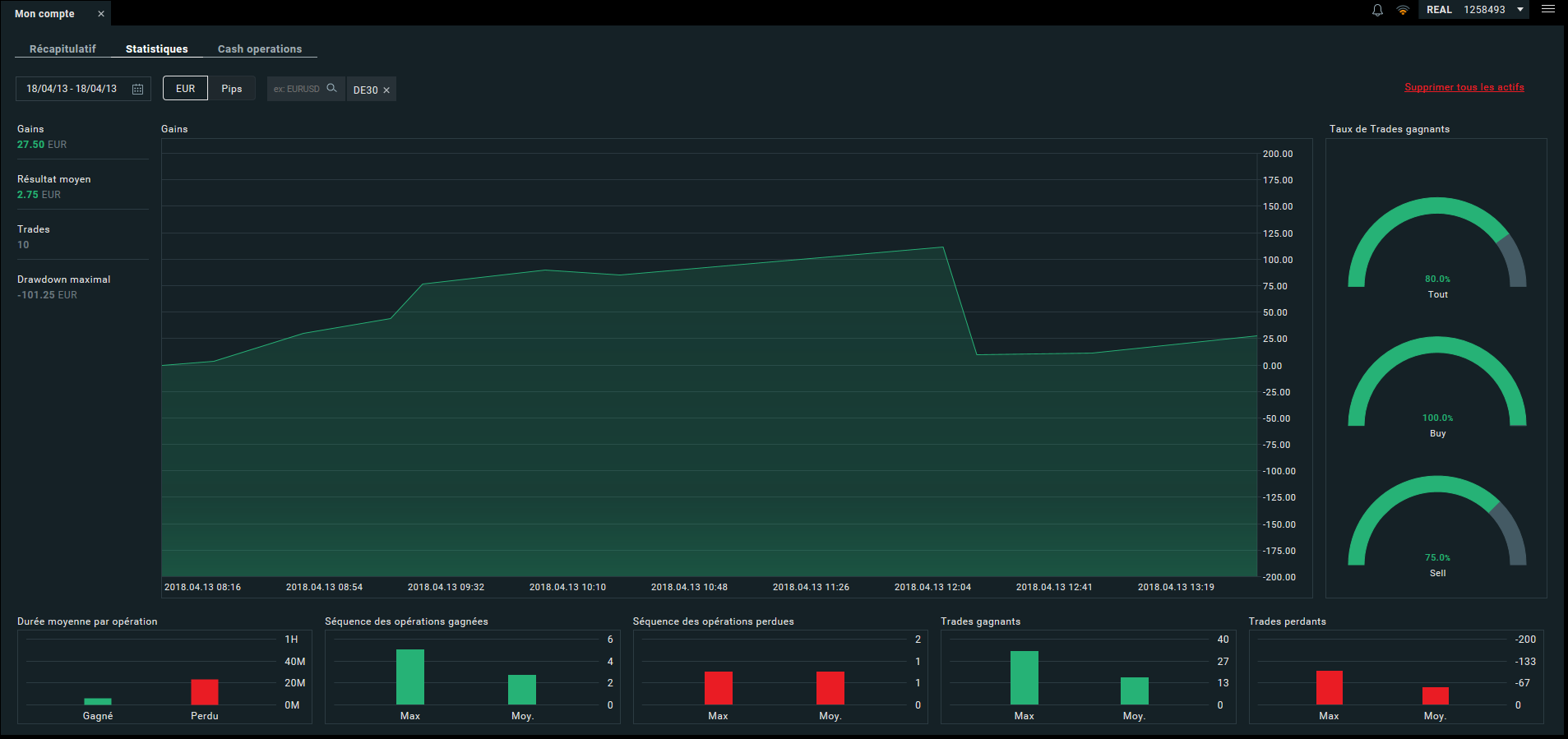The height and width of the screenshot is (739, 1568).
Task: Remove the DE30 asset filter tag
Action: (386, 90)
